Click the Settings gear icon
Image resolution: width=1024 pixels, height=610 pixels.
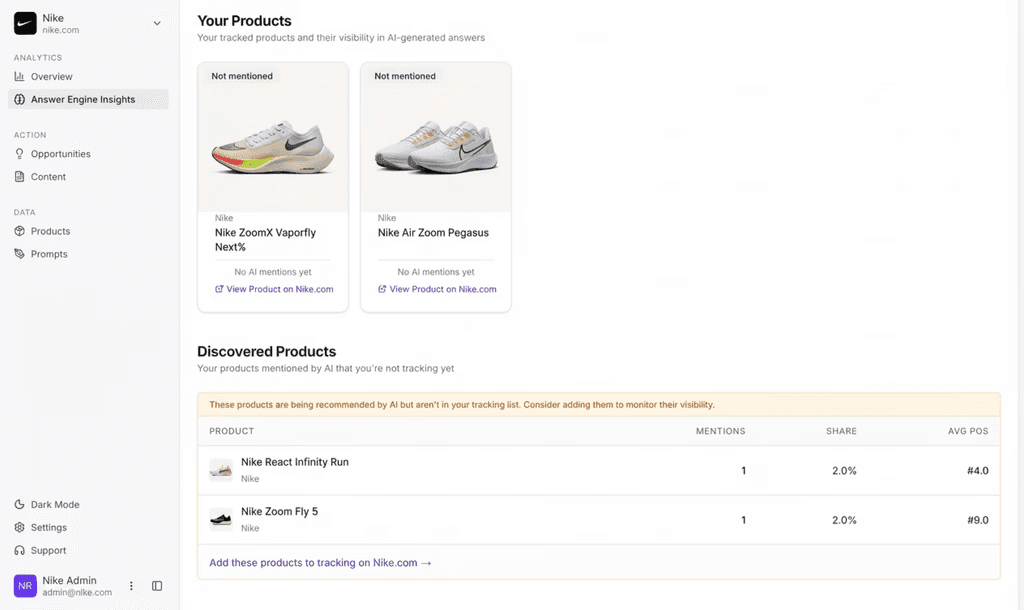click(x=20, y=528)
